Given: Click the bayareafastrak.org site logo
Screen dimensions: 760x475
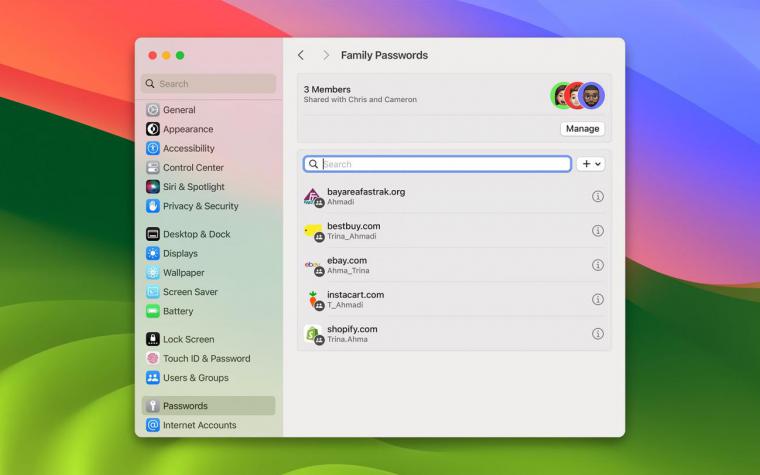Looking at the screenshot, I should tap(313, 196).
